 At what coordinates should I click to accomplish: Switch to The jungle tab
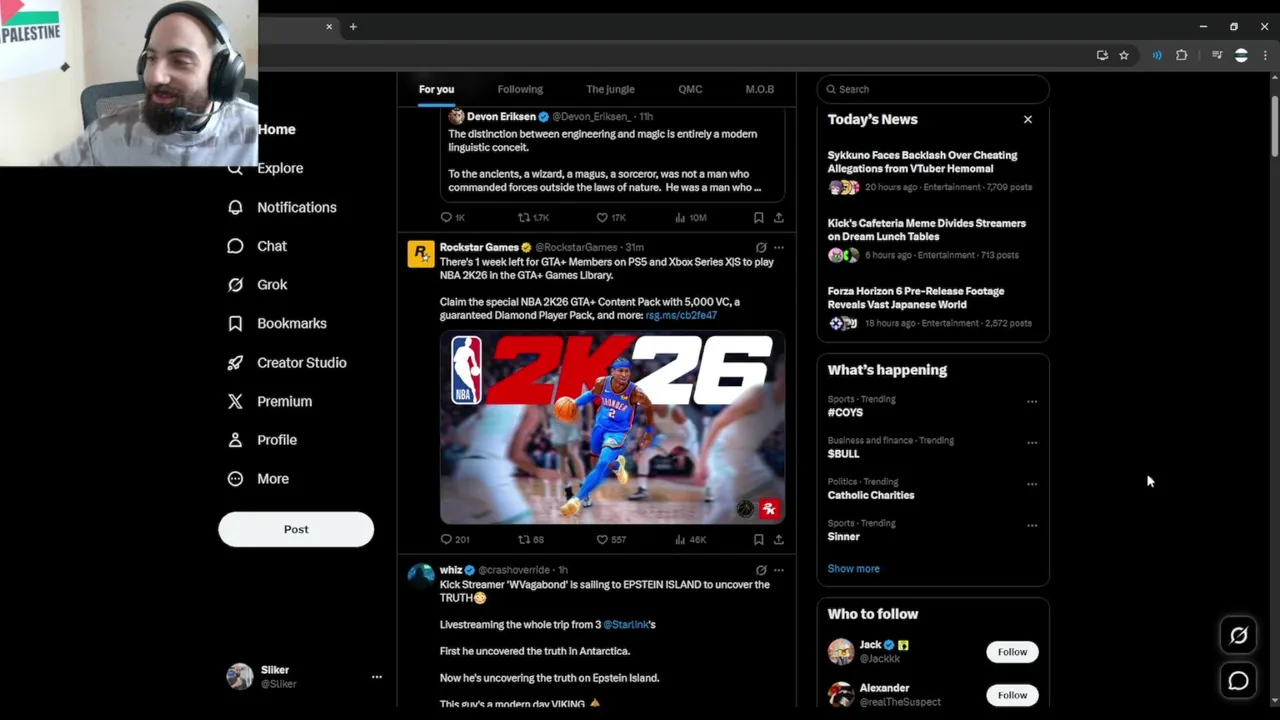pyautogui.click(x=610, y=89)
